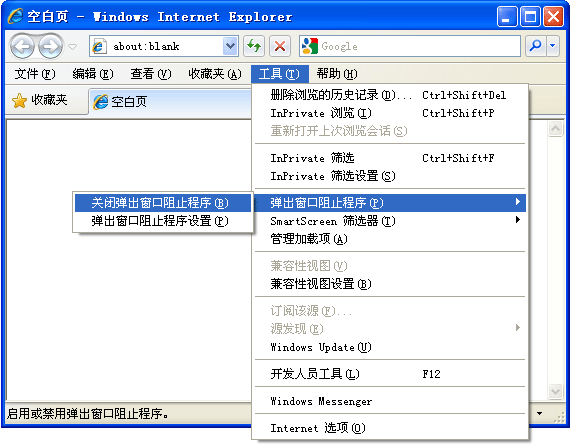Click the page icon in address bar

[99, 46]
